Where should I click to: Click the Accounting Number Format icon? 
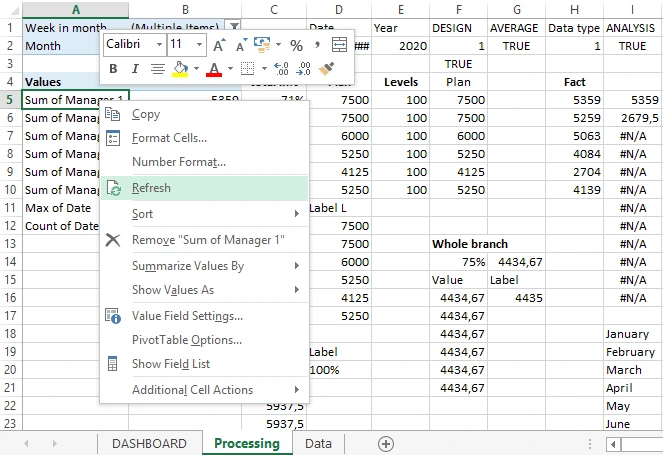262,44
